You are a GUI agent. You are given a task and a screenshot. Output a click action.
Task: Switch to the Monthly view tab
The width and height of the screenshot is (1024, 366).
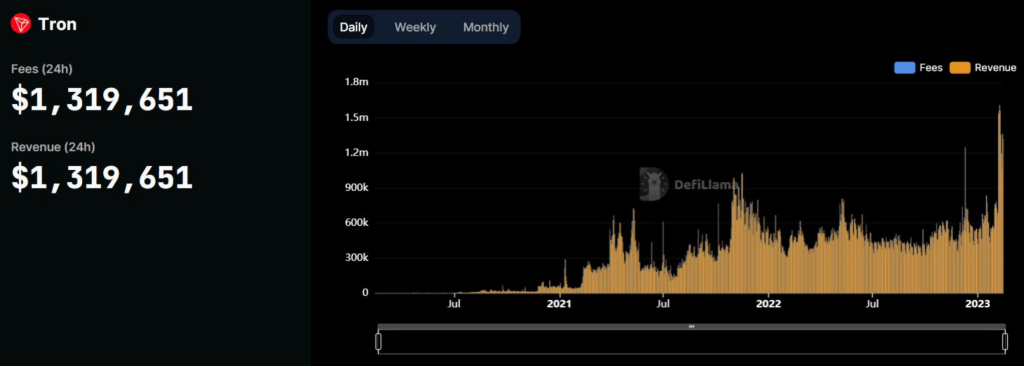[486, 27]
